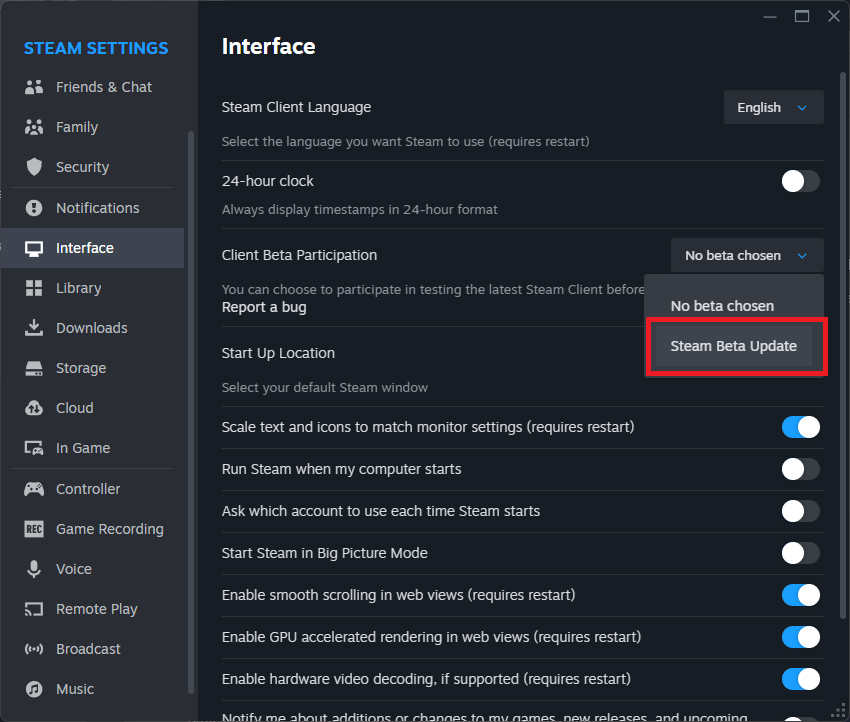
Task: Click the Cloud sync icon
Action: tap(34, 408)
